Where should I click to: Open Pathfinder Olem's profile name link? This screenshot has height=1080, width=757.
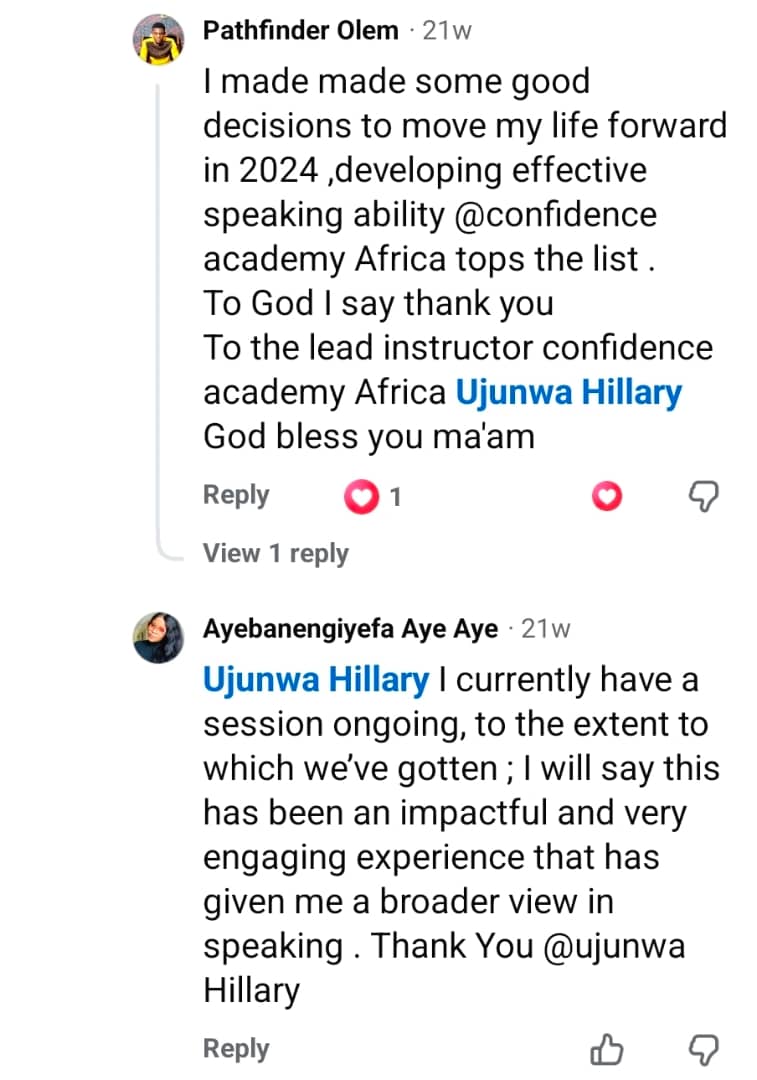[x=300, y=31]
